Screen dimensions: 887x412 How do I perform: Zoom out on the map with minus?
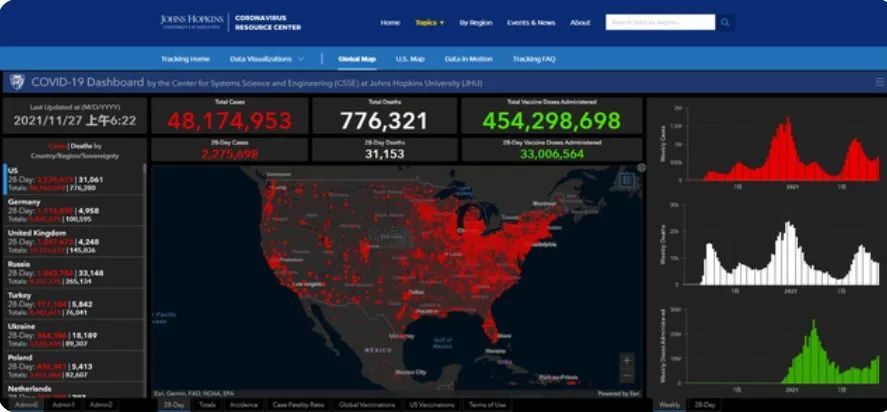[627, 375]
